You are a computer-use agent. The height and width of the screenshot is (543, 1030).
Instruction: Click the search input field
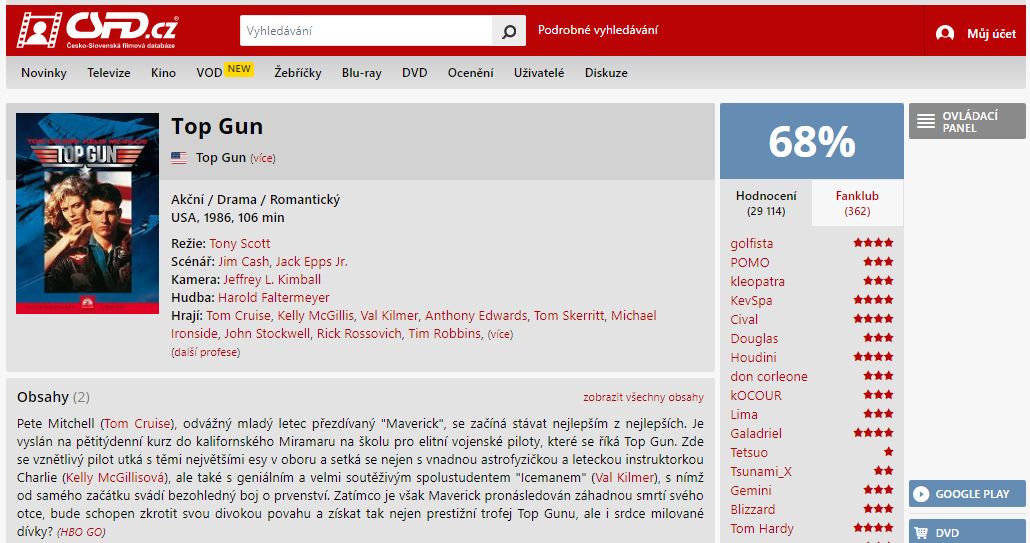pos(366,31)
